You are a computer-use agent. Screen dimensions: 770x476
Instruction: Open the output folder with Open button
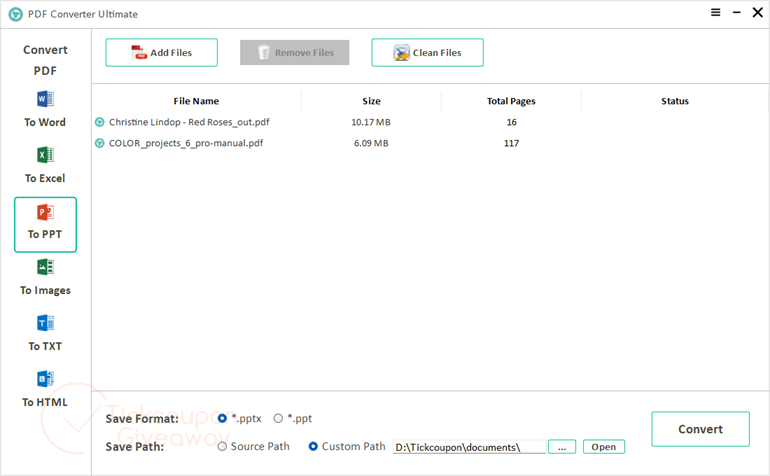pos(604,447)
